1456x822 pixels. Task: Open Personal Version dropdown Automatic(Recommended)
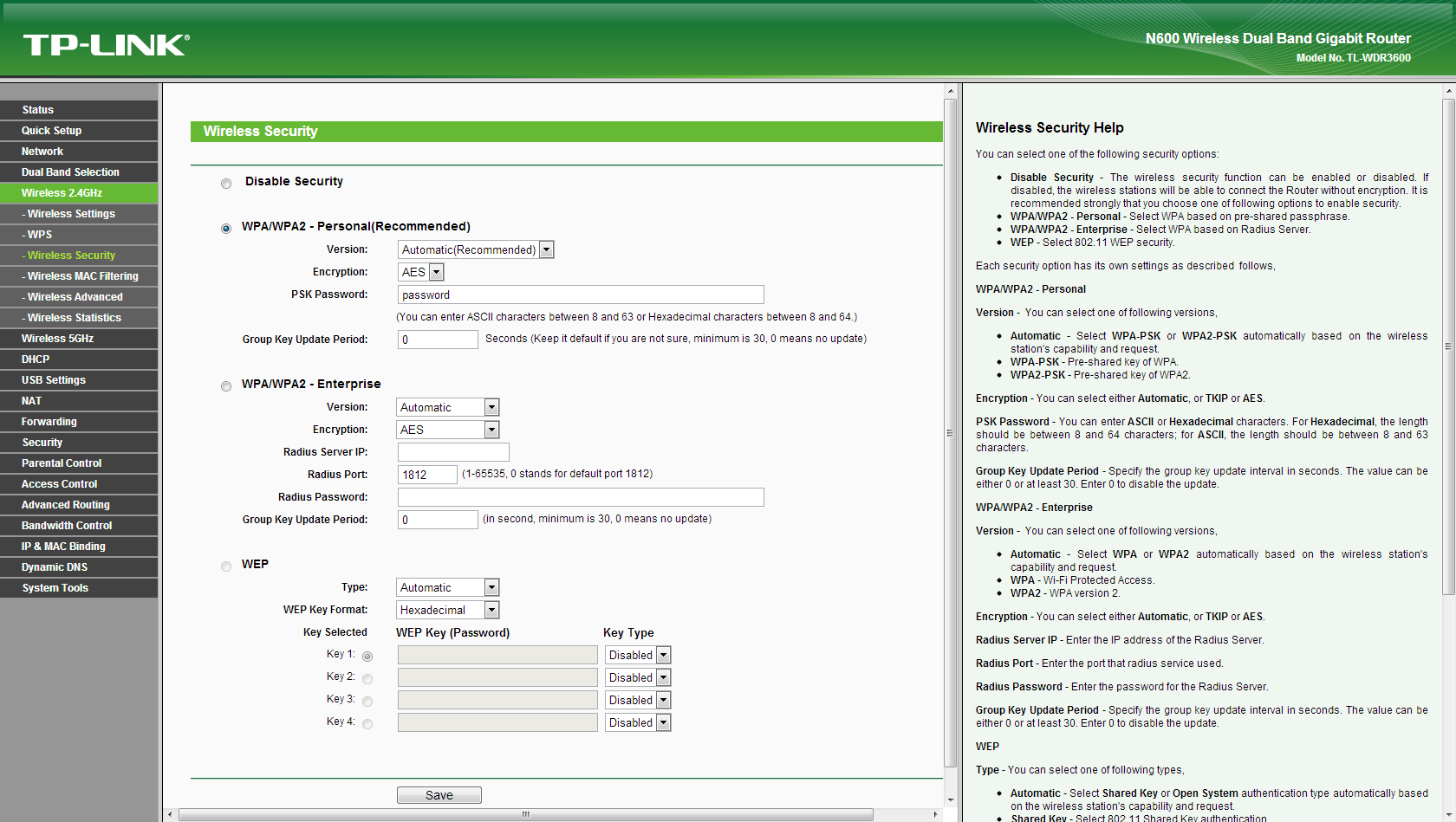(476, 249)
